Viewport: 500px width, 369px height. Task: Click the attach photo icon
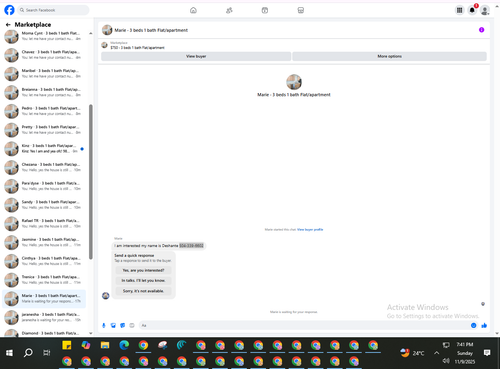click(x=113, y=325)
